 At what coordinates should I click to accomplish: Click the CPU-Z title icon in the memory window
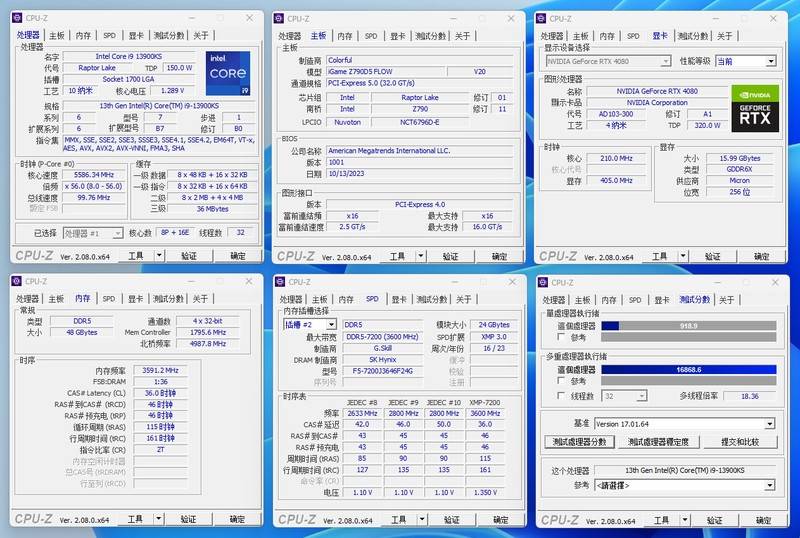(16, 281)
